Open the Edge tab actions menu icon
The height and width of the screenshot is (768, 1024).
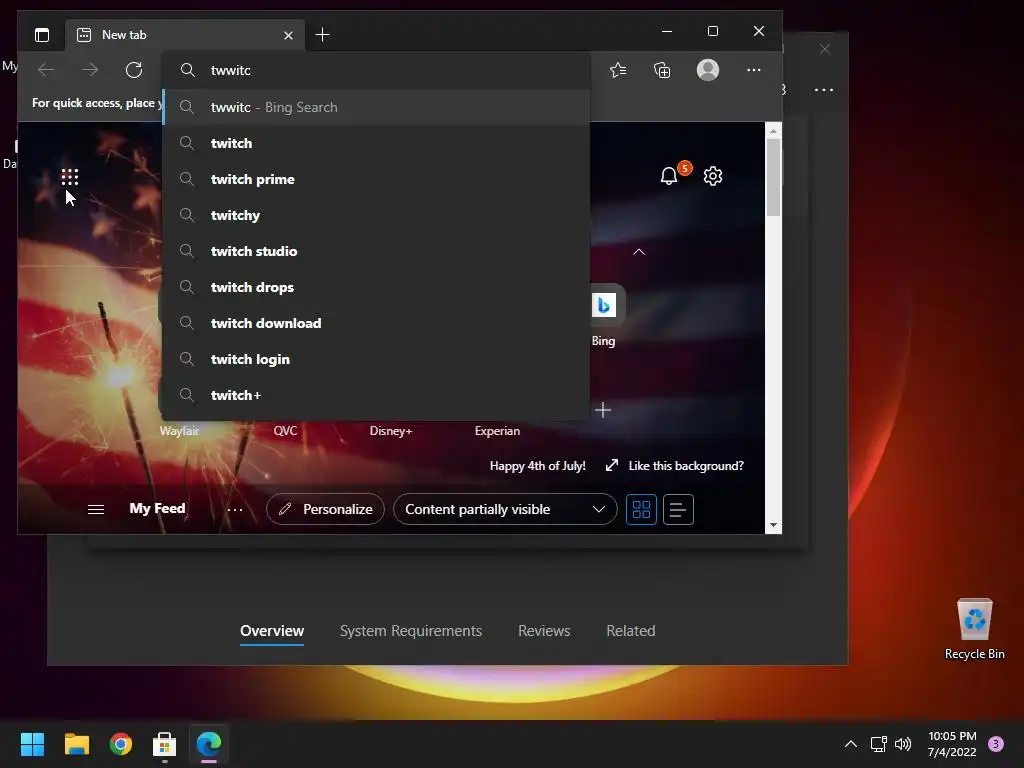click(42, 35)
